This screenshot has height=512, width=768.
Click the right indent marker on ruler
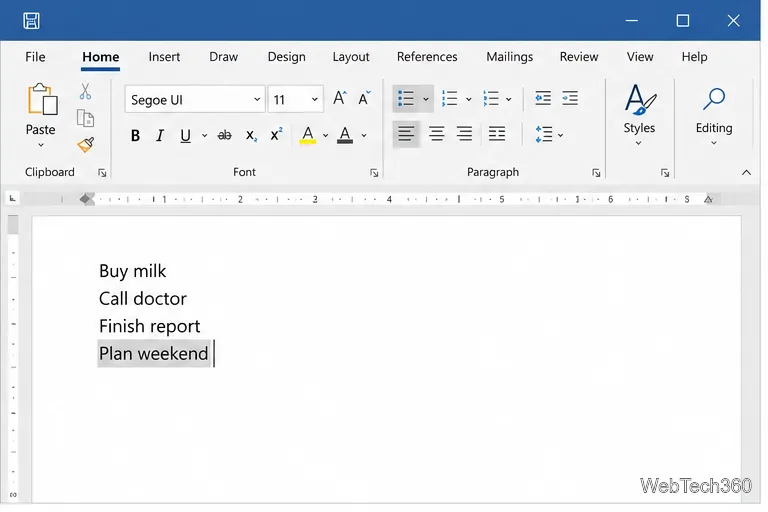click(708, 199)
